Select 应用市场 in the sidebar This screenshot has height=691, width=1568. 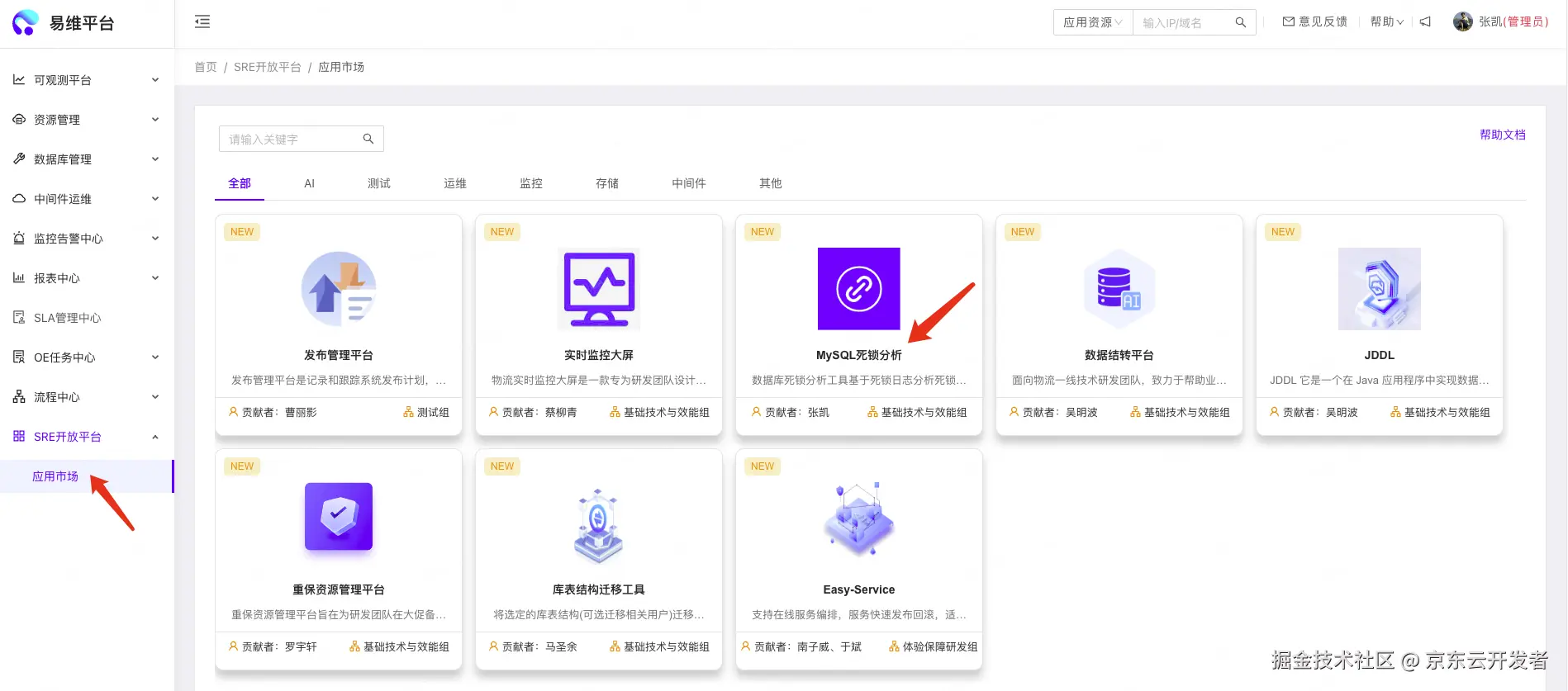coord(87,476)
